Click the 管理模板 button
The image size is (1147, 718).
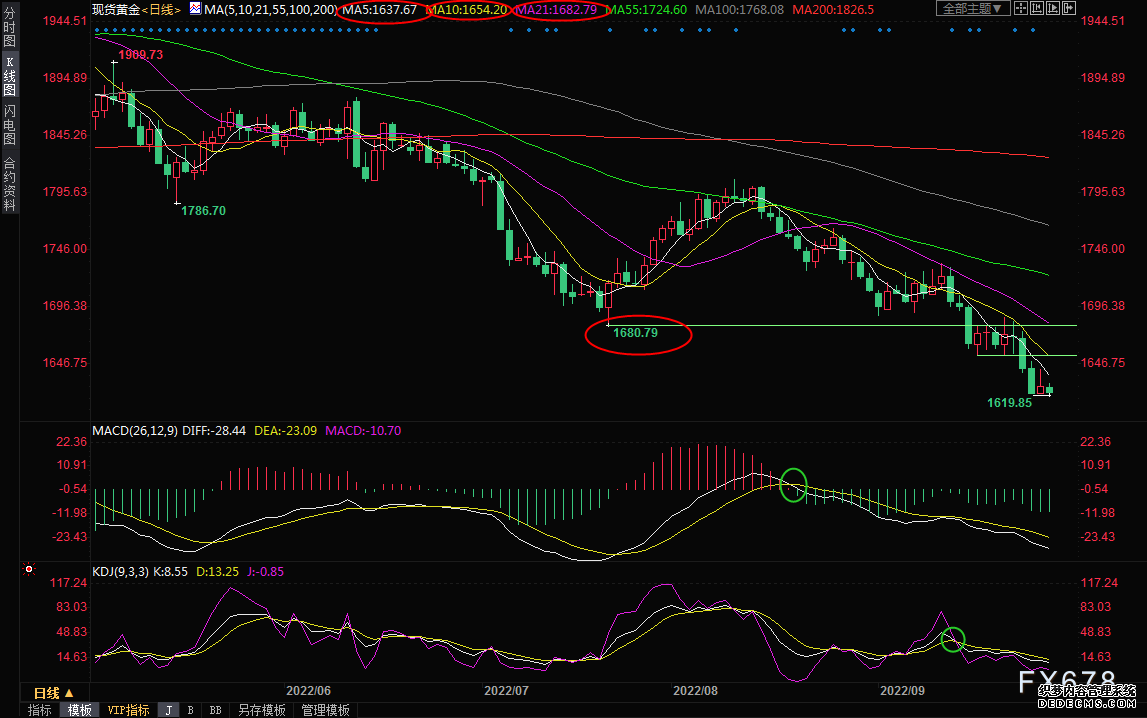click(325, 710)
